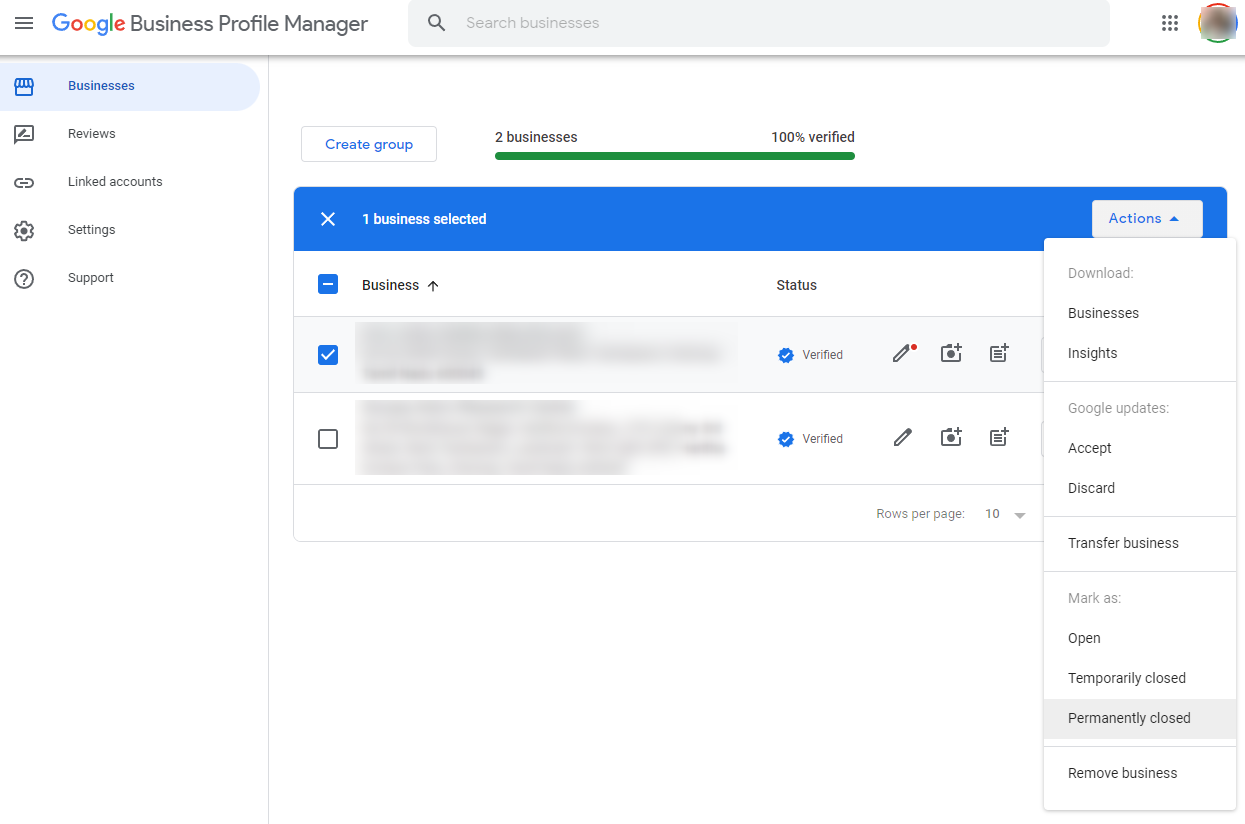Image resolution: width=1245 pixels, height=824 pixels.
Task: Add photo to the selected first business
Action: pyautogui.click(x=951, y=353)
